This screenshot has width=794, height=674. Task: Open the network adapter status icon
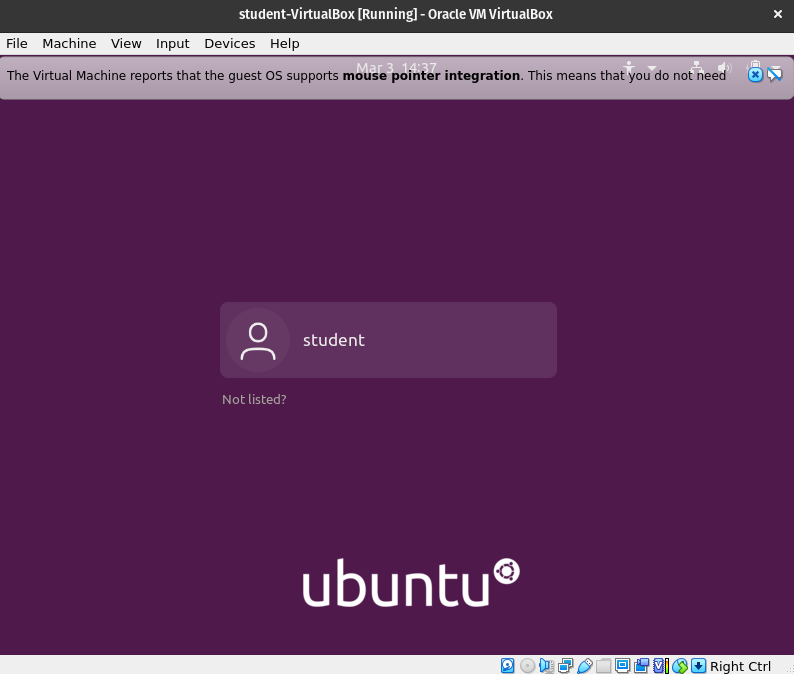click(565, 666)
